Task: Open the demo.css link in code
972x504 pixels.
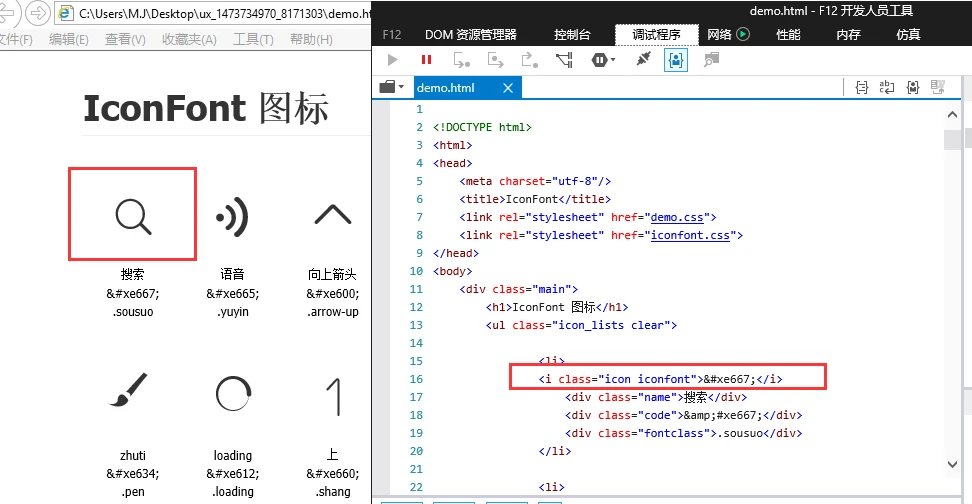Action: click(x=676, y=218)
